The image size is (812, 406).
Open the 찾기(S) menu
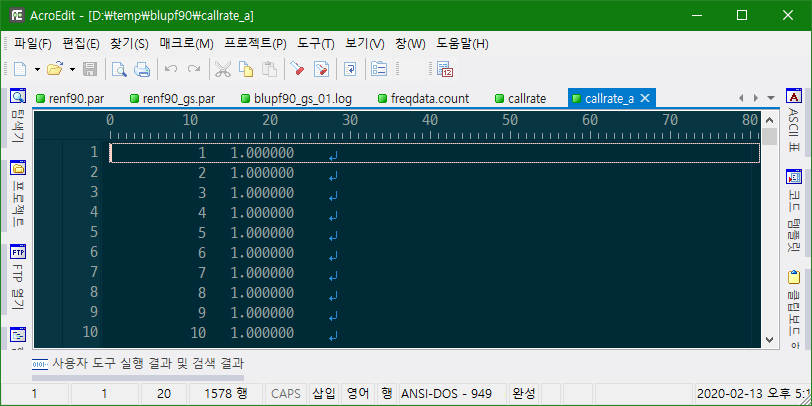click(129, 44)
